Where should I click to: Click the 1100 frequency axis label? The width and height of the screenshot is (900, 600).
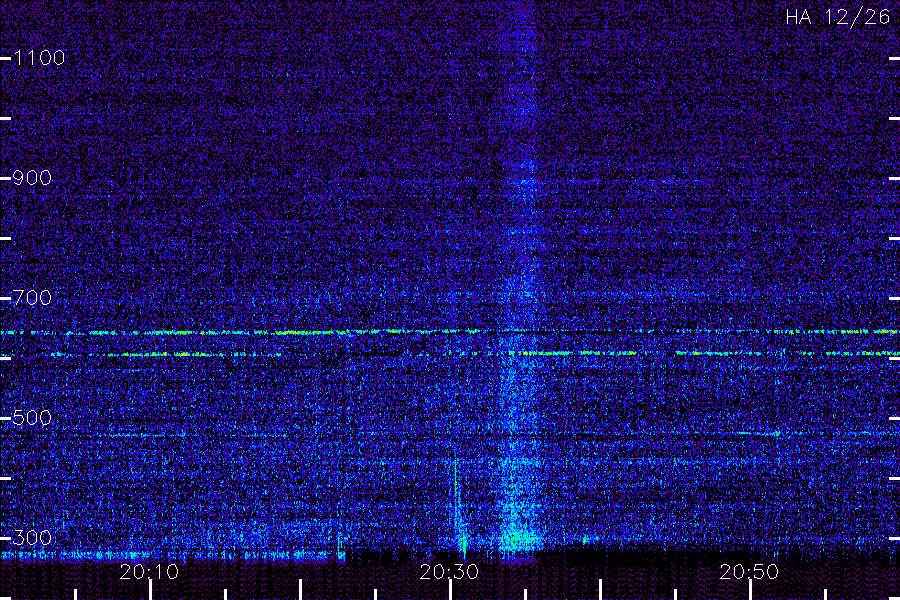pos(39,58)
